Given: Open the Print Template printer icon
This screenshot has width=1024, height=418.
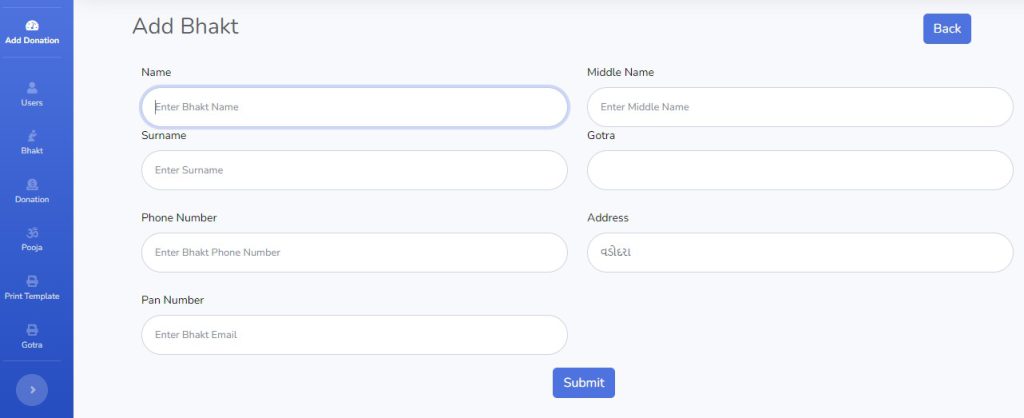Looking at the screenshot, I should [x=32, y=281].
